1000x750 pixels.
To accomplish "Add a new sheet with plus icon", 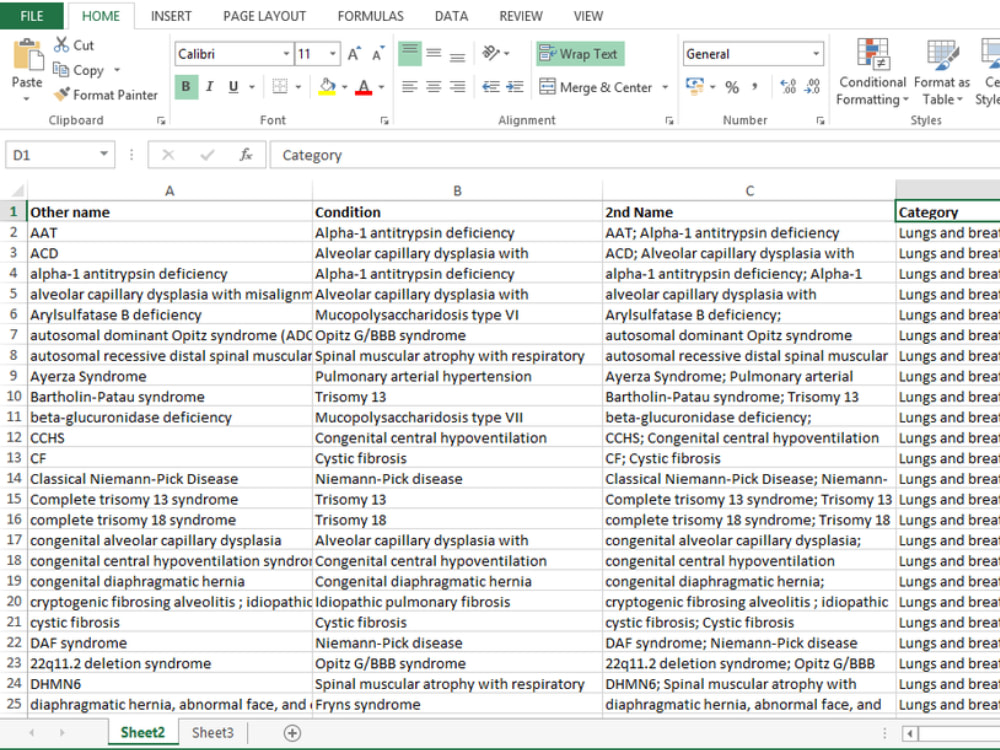I will click(x=292, y=733).
